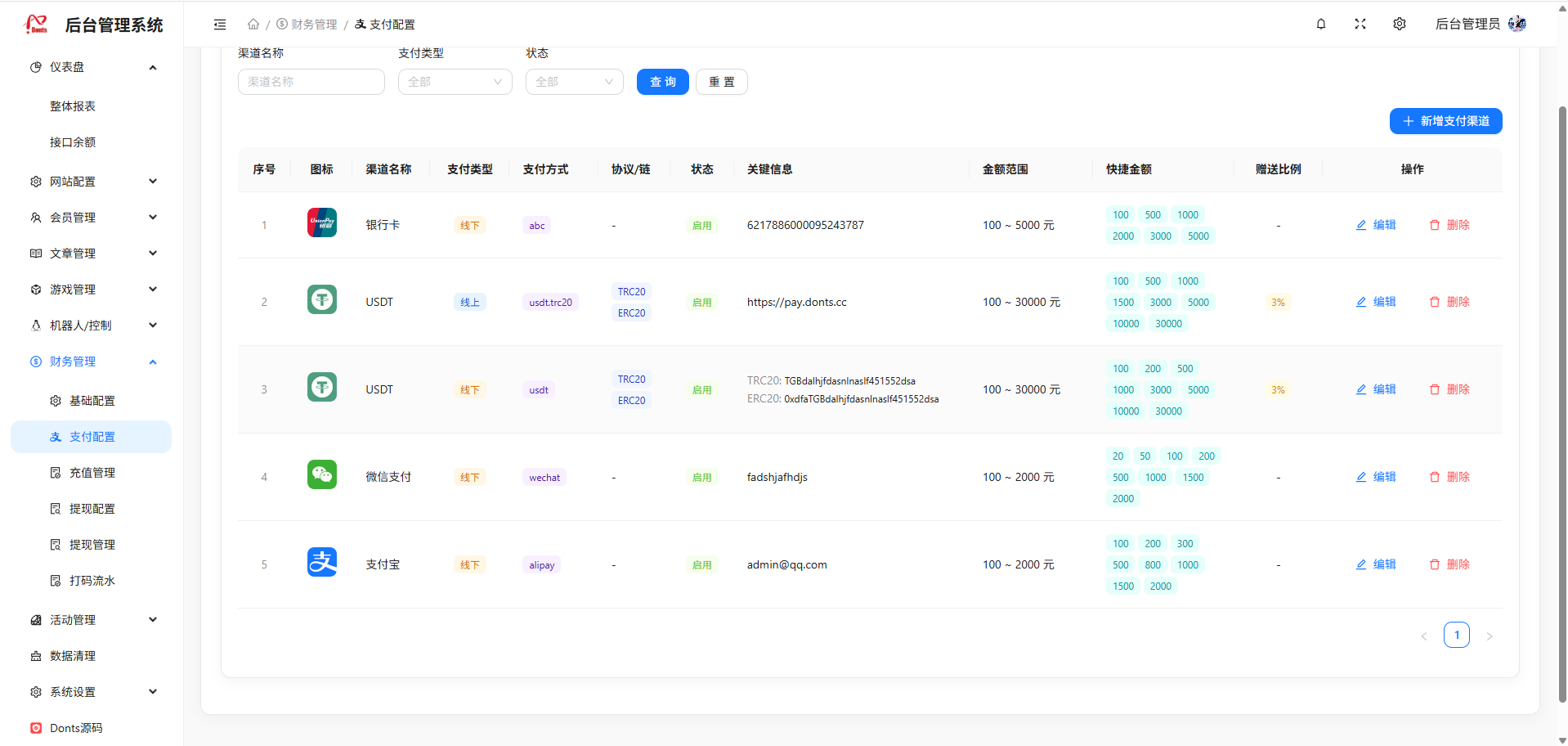Click the 新增支付渠道 button
The image size is (1568, 746).
tap(1446, 121)
